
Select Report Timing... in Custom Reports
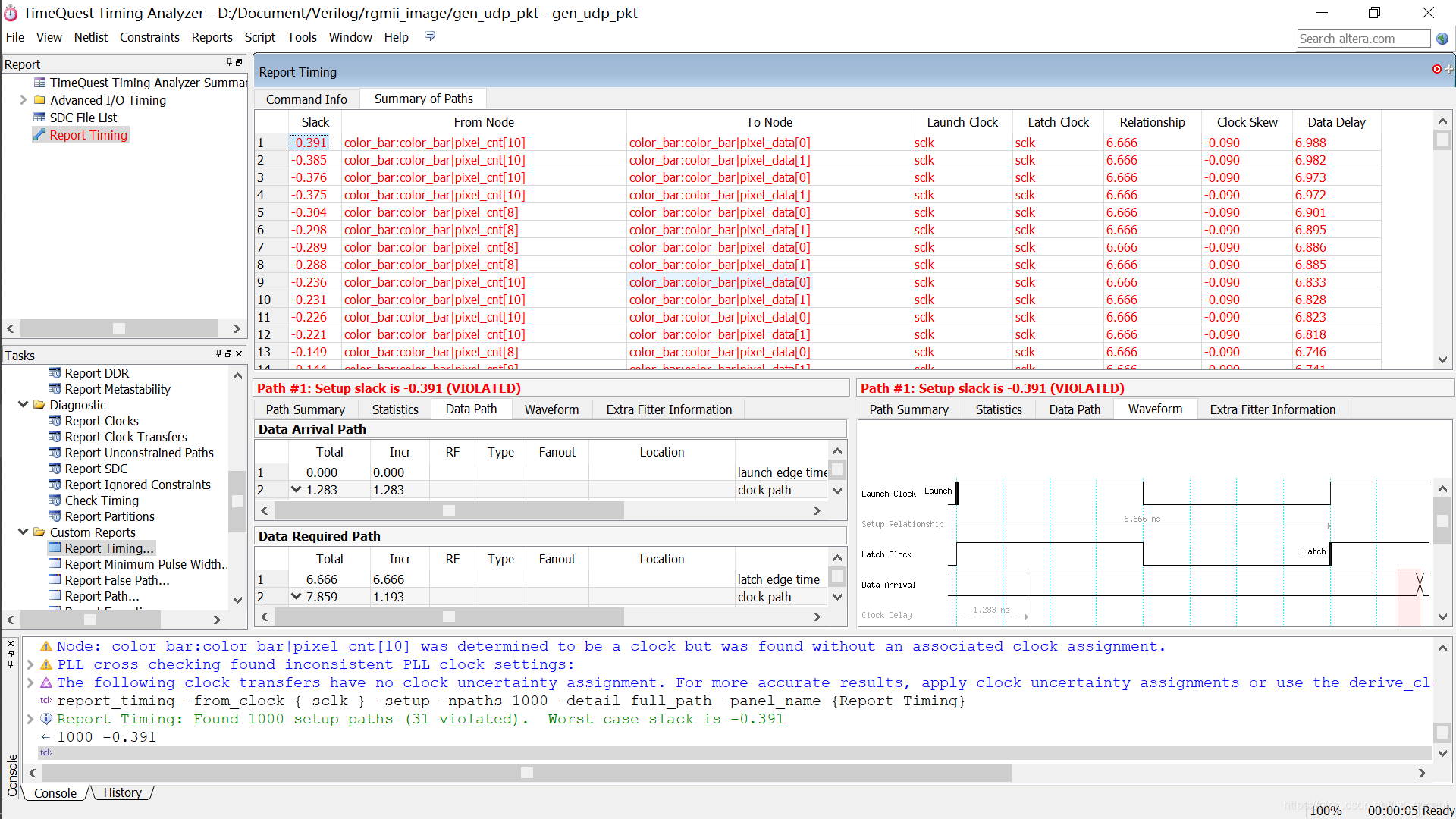(109, 548)
